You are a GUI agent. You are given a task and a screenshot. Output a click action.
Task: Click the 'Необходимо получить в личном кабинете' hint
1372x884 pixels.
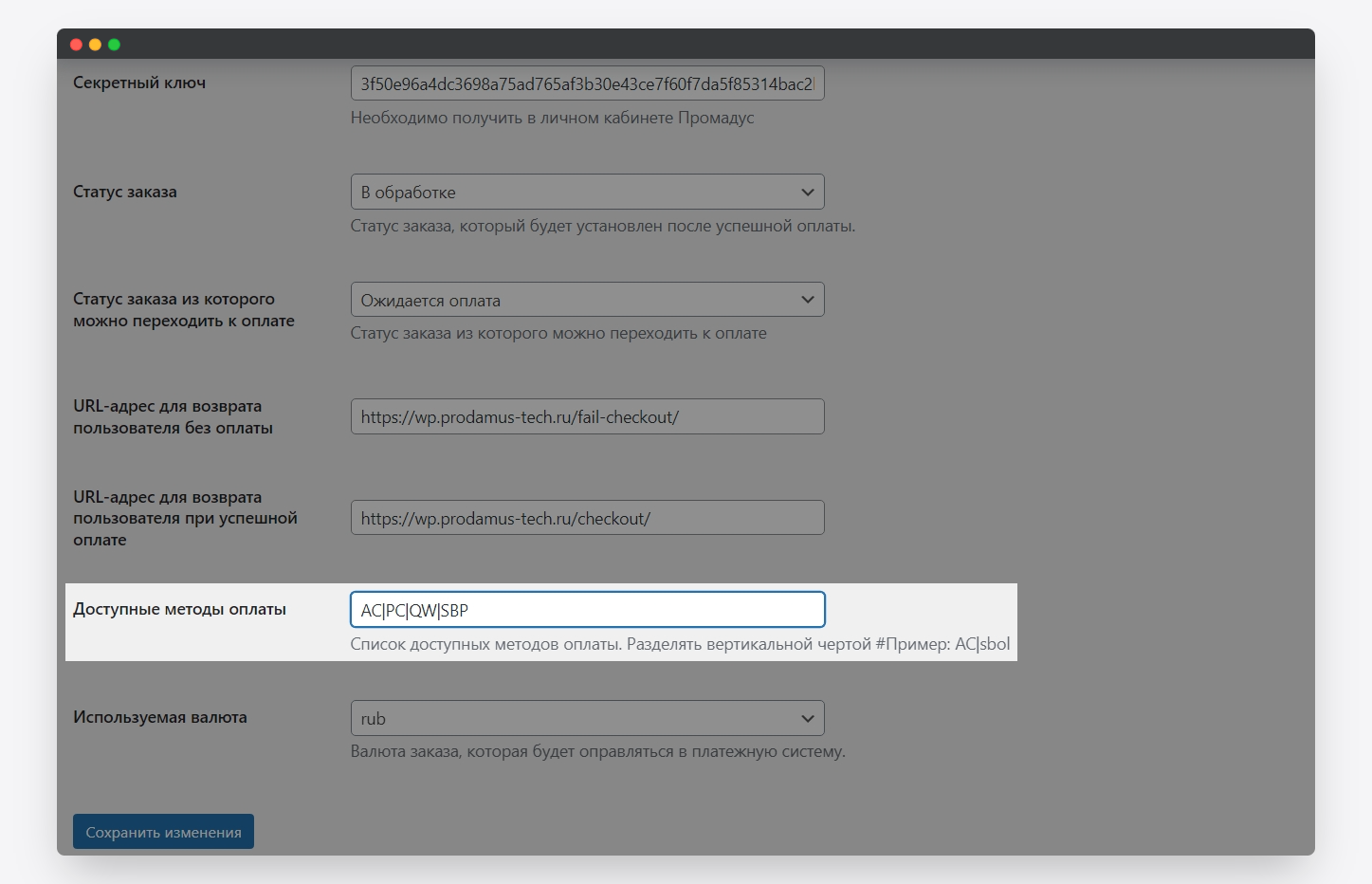tap(552, 118)
